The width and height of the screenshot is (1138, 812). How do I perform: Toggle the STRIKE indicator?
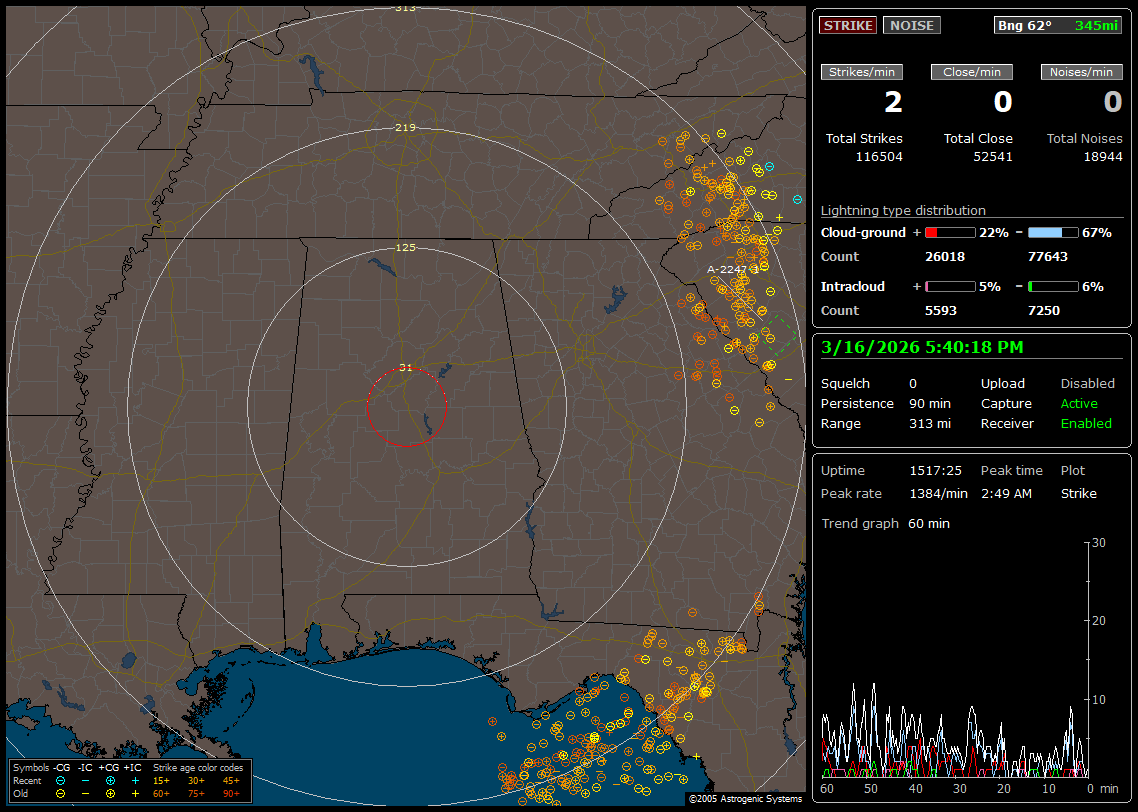[x=848, y=26]
